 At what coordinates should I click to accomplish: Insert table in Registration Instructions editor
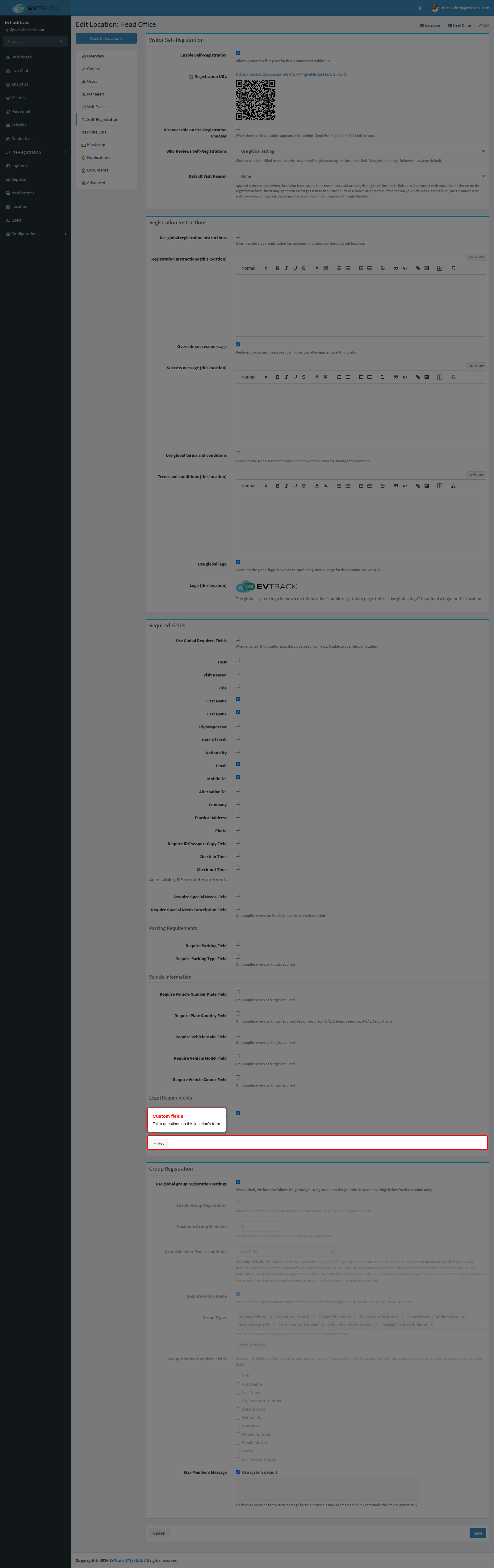click(439, 269)
